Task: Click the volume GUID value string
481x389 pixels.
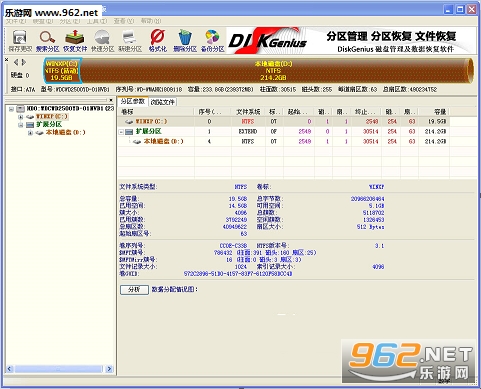Action: (x=238, y=274)
